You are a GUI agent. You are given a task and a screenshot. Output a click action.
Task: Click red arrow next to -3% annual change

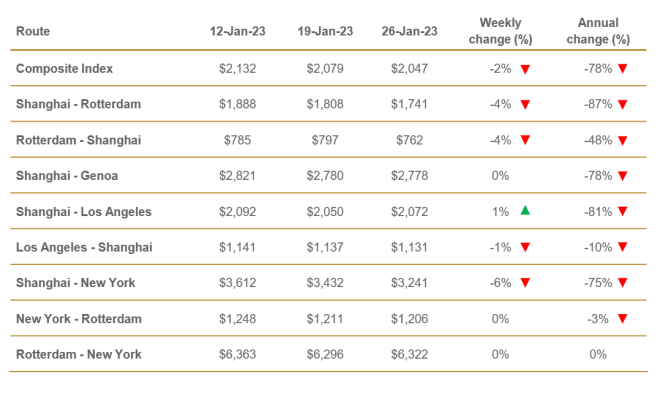(623, 319)
